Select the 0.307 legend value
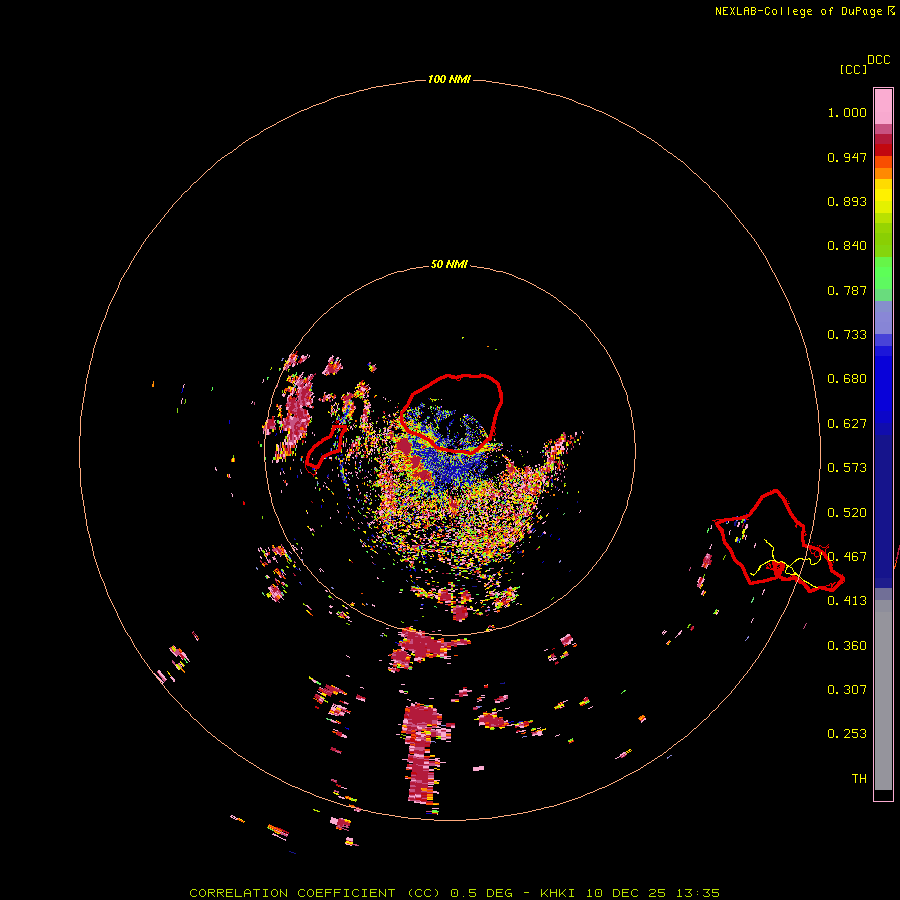This screenshot has width=900, height=900. point(847,690)
